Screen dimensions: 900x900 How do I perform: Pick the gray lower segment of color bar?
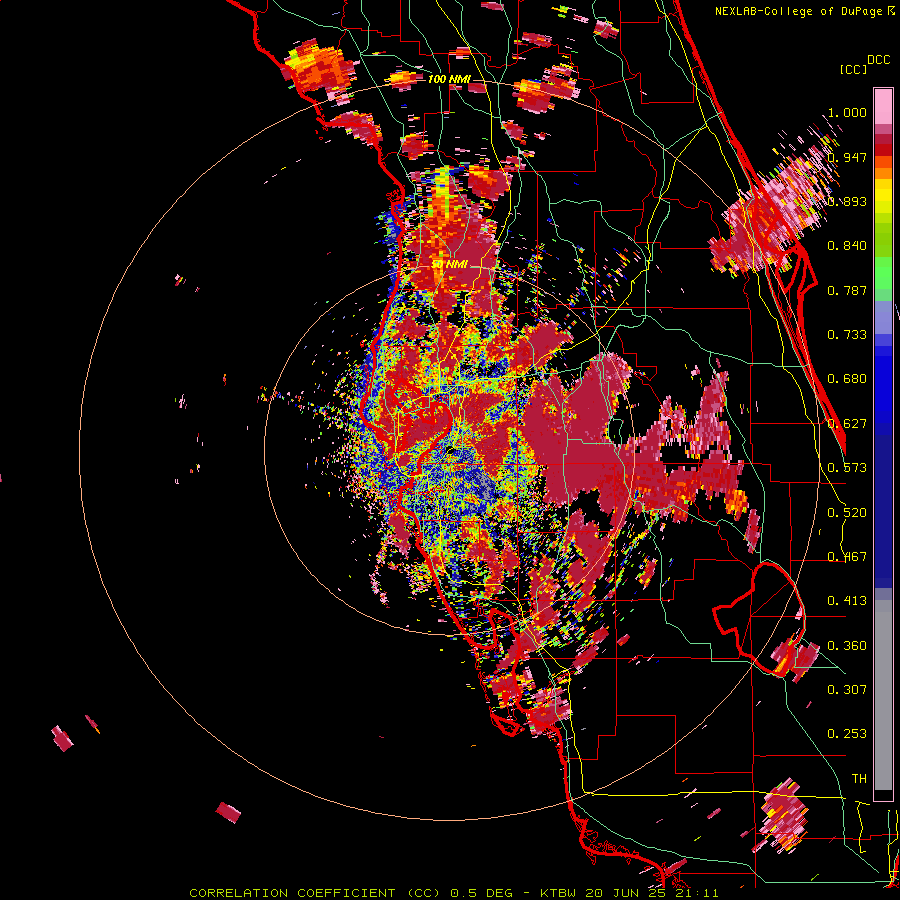tap(883, 695)
